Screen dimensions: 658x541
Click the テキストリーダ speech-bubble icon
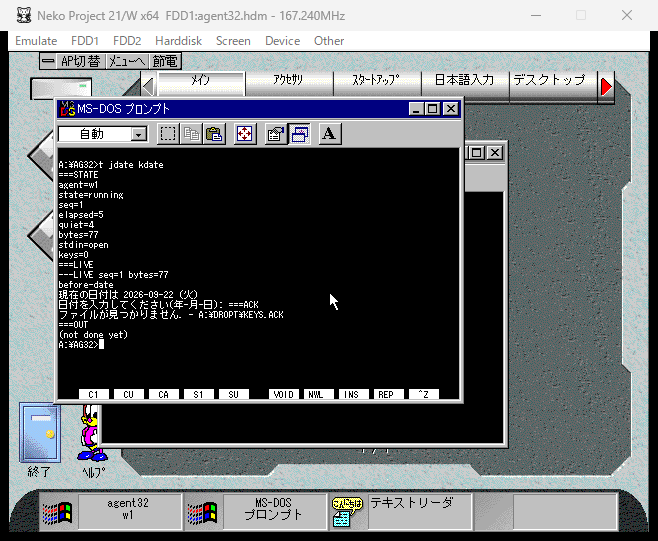pyautogui.click(x=347, y=512)
